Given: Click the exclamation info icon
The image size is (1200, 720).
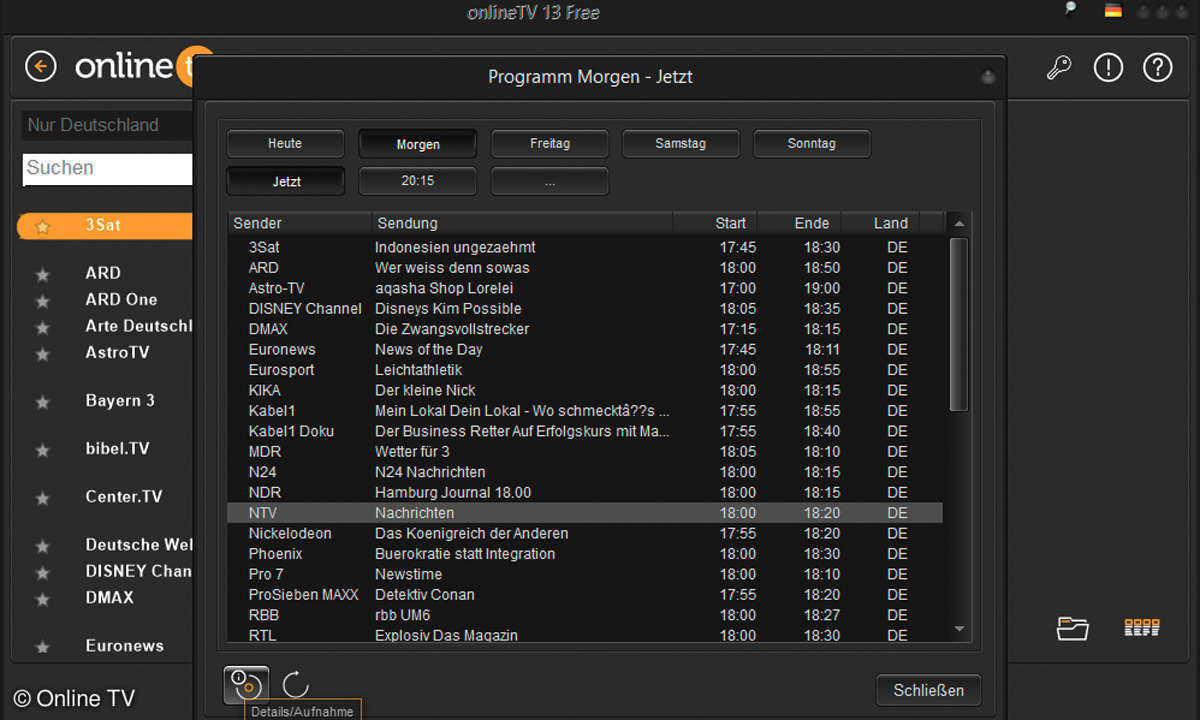Looking at the screenshot, I should click(1108, 67).
